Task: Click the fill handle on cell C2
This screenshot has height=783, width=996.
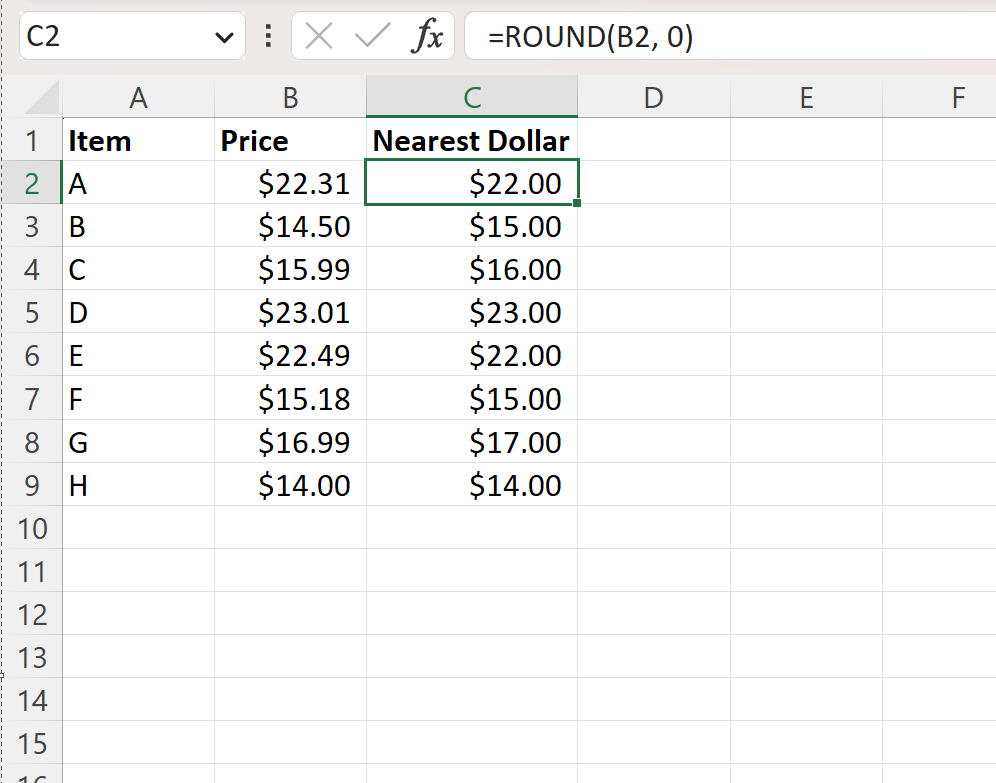Action: (x=577, y=203)
